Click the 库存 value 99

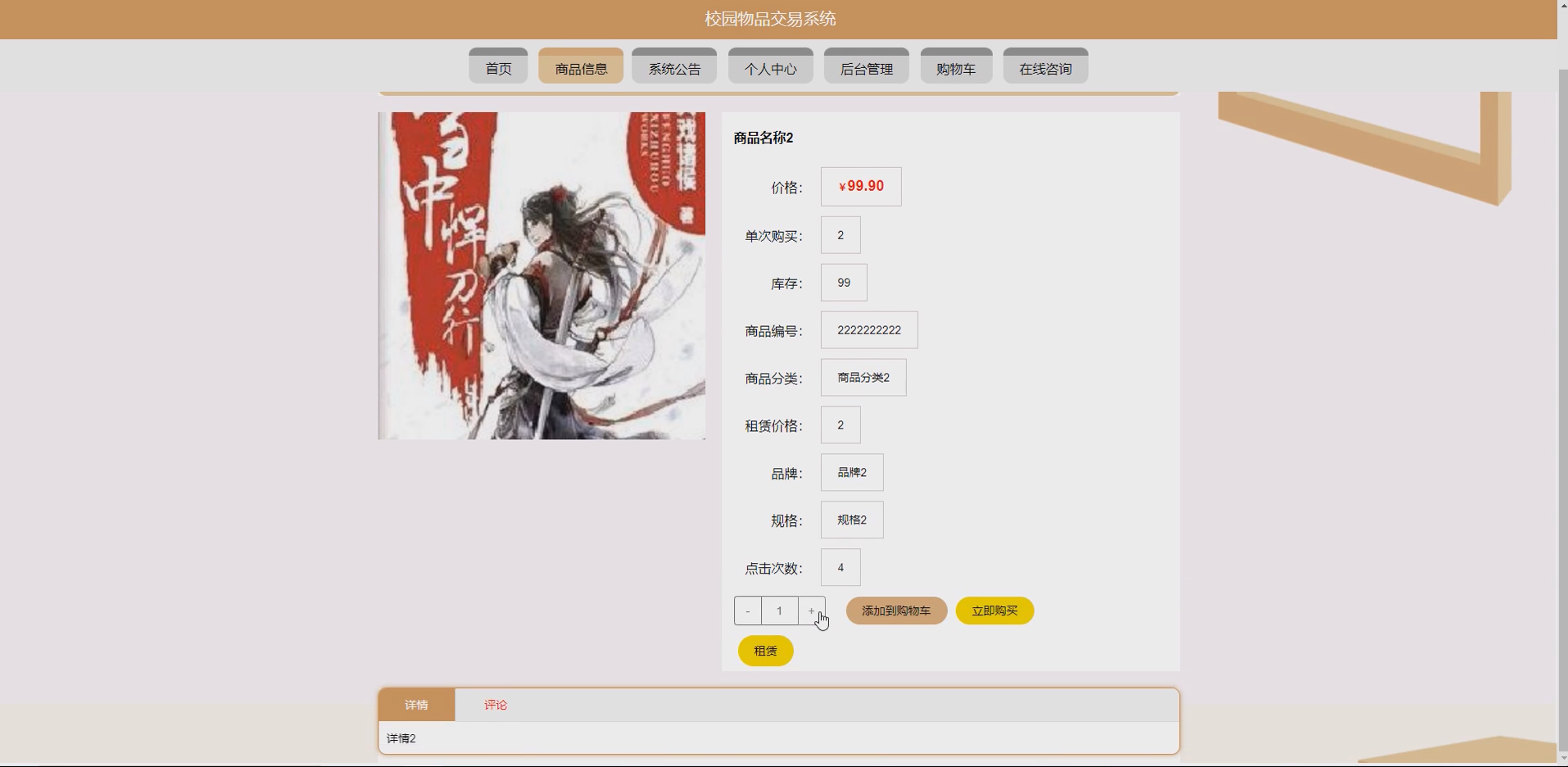pyautogui.click(x=844, y=283)
